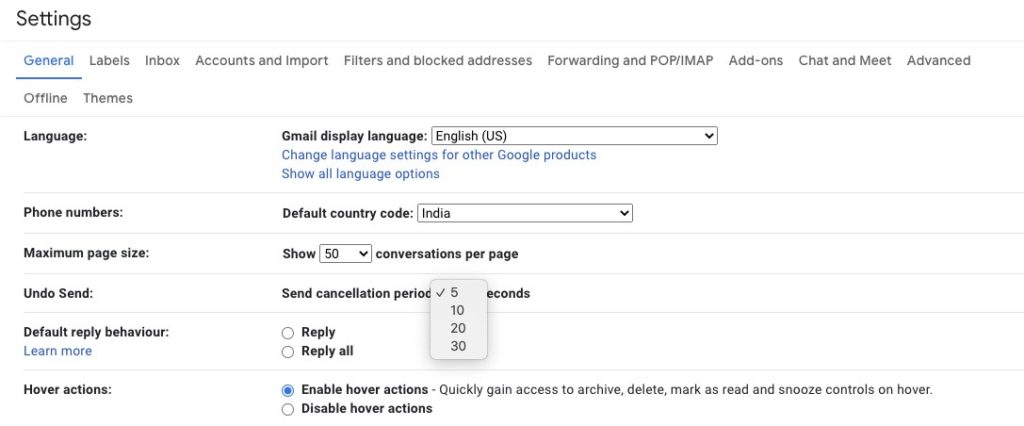Click Change language settings for other Google products
Screen dimensions: 1024x426
[x=439, y=155]
